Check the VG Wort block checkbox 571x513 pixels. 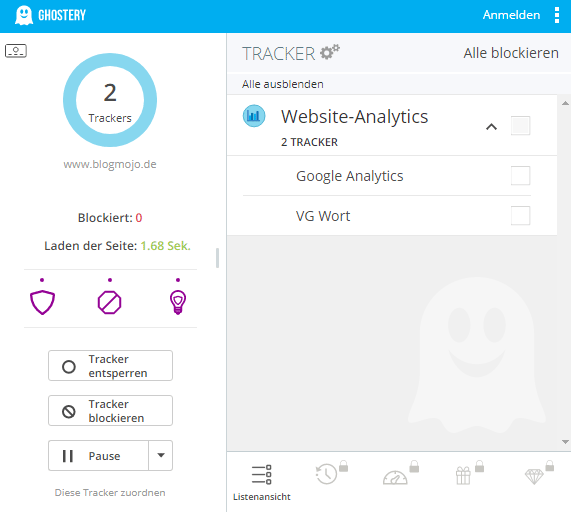520,216
